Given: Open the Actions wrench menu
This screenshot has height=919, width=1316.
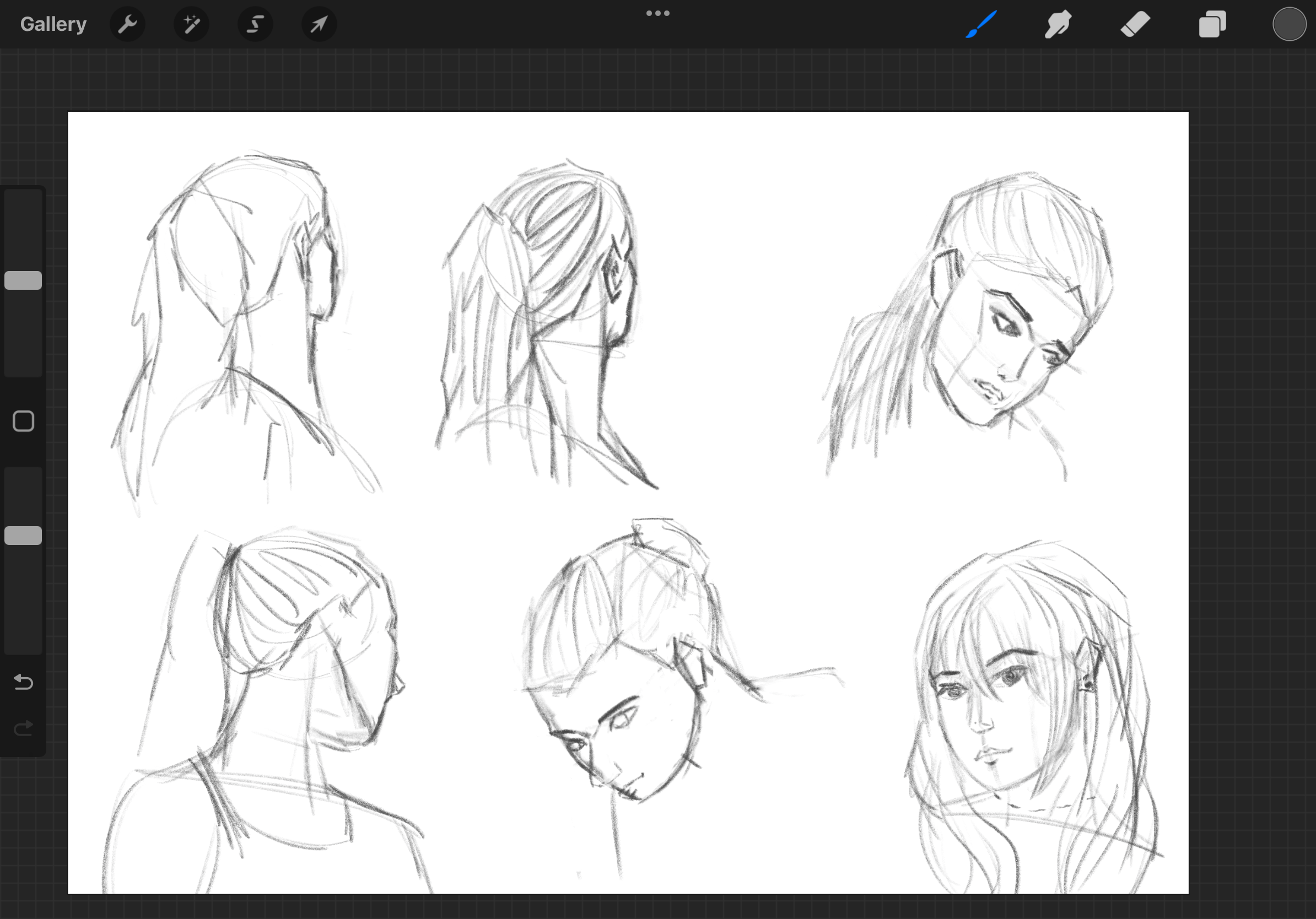Looking at the screenshot, I should pyautogui.click(x=127, y=24).
